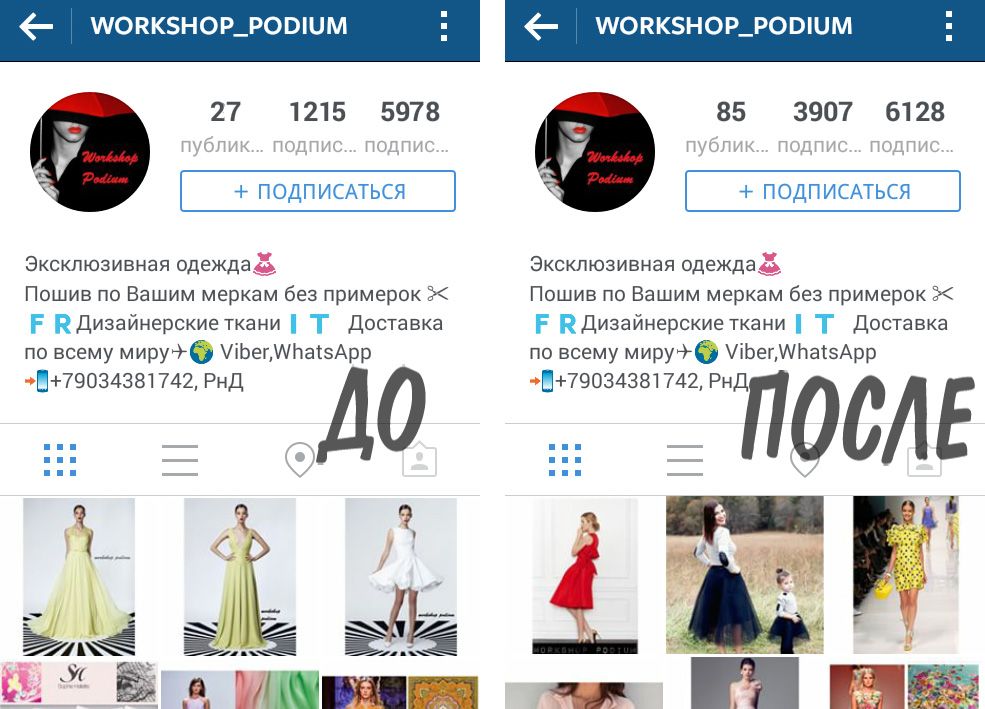
Task: Tap the back arrow in the right screenshot
Action: [541, 27]
